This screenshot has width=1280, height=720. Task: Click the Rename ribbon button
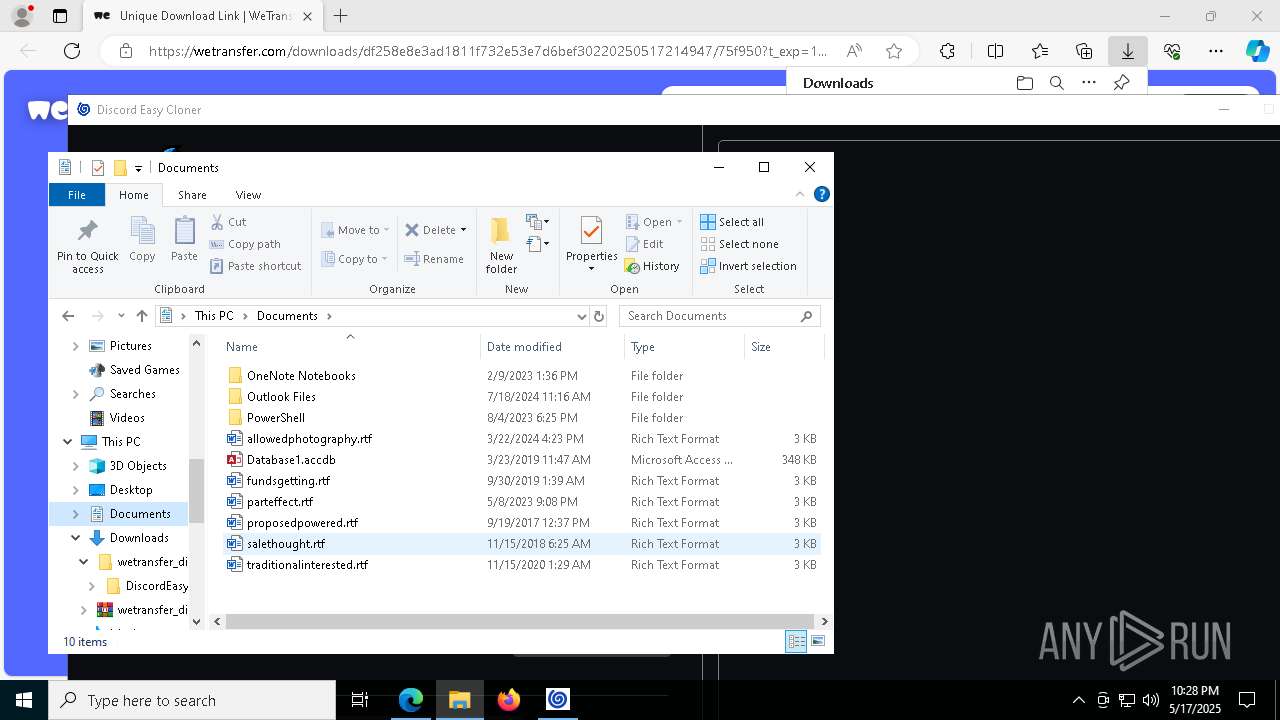(x=434, y=259)
